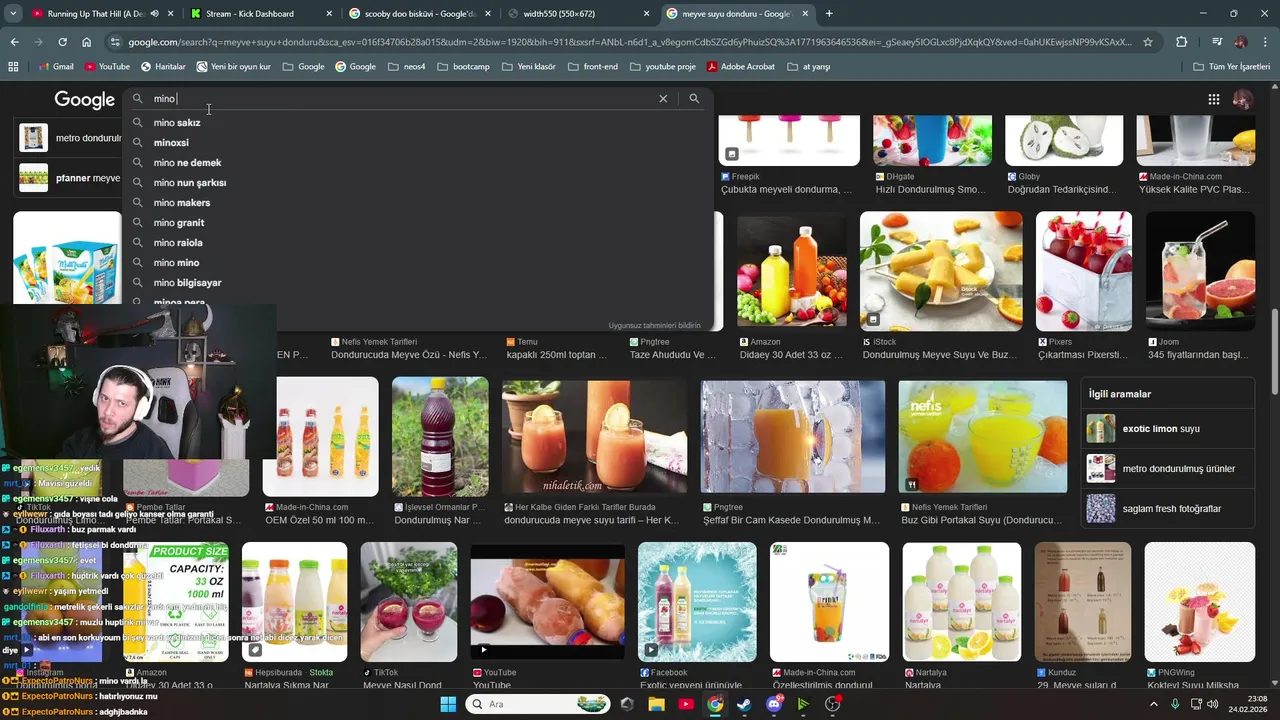Open YouTube app from the taskbar

click(685, 704)
